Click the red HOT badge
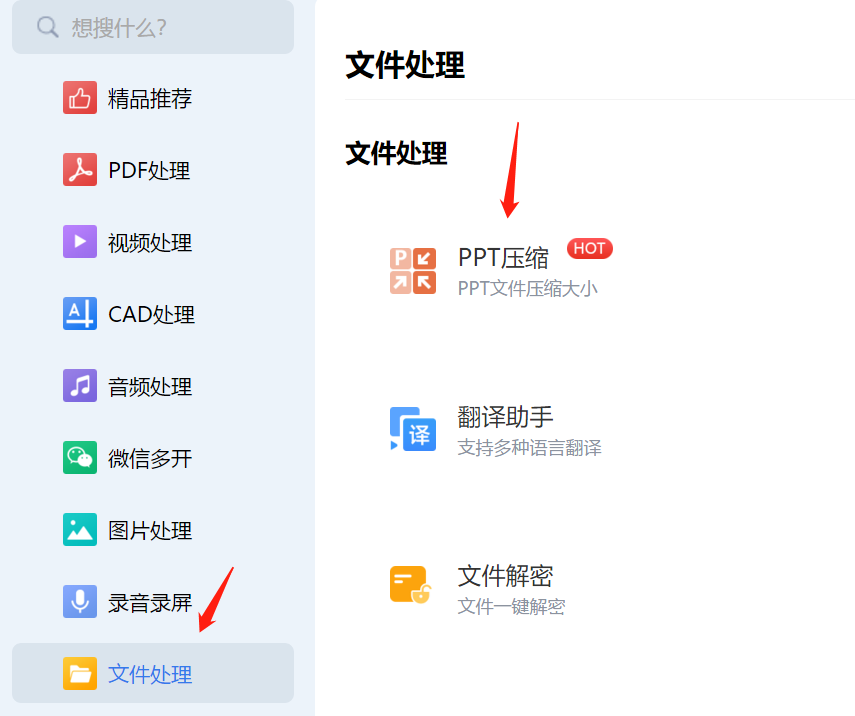The width and height of the screenshot is (855, 716). point(589,249)
